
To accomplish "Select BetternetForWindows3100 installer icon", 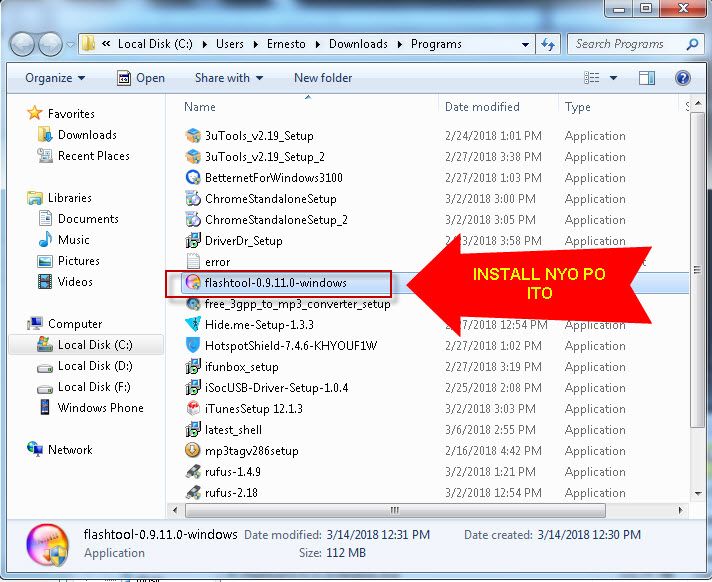I will coord(193,178).
